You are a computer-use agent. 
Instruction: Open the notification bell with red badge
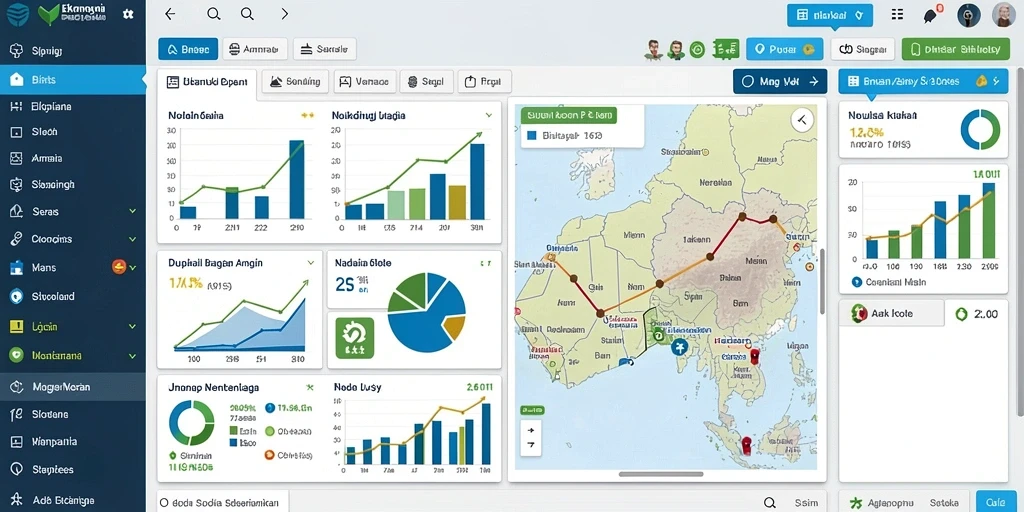tap(931, 15)
